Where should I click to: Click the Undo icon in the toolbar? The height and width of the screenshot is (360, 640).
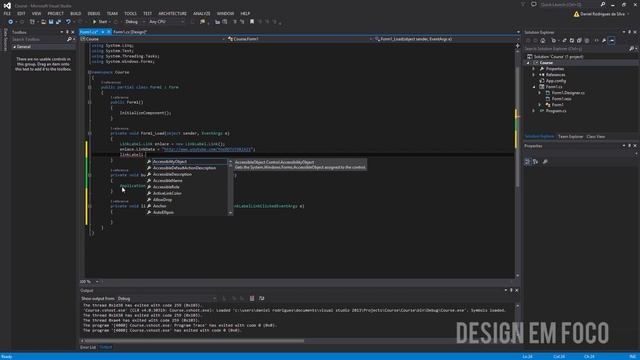point(68,22)
